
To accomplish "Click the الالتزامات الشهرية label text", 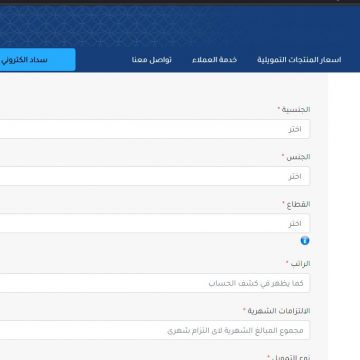I will point(279,311).
